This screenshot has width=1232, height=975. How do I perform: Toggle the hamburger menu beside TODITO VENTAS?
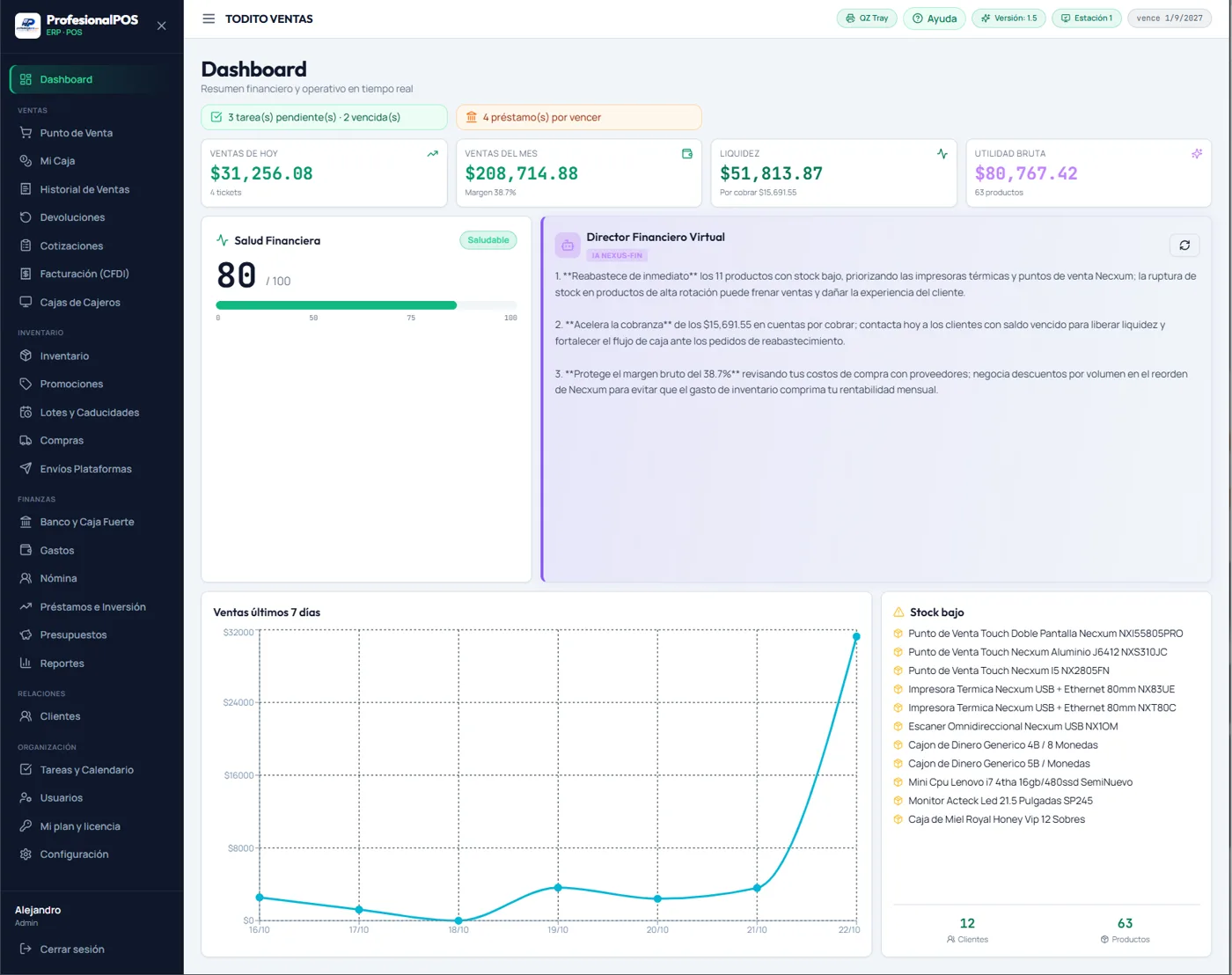[209, 18]
